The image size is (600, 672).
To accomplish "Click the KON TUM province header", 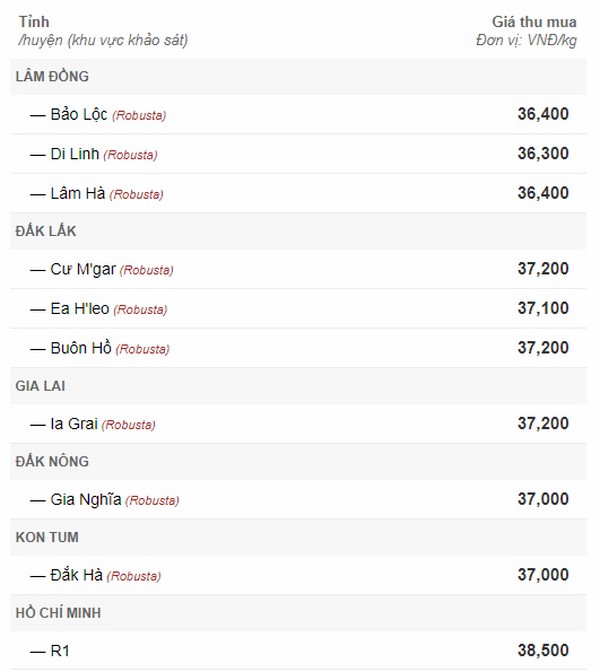I will tap(298, 537).
